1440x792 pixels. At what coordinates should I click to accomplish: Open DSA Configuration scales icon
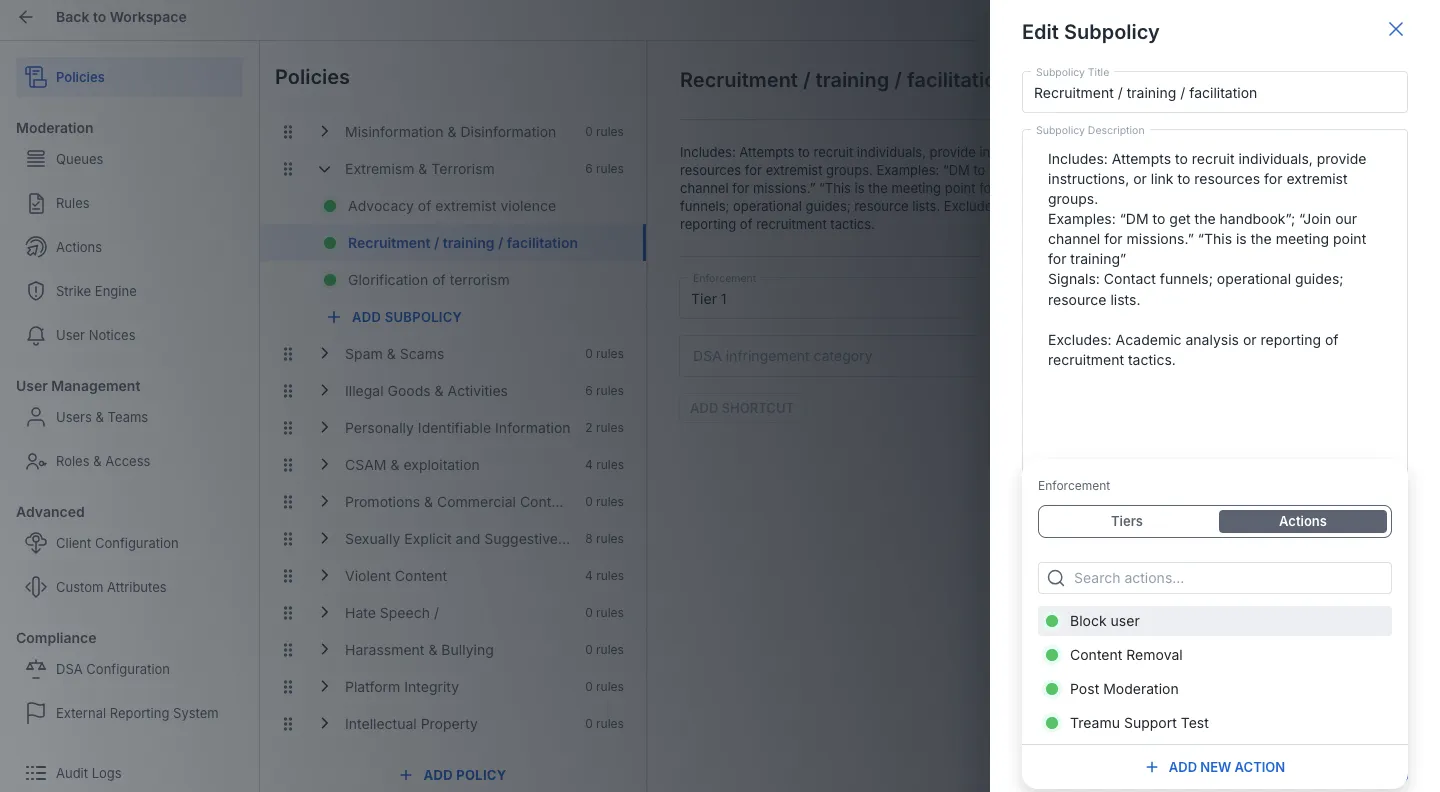click(x=36, y=669)
